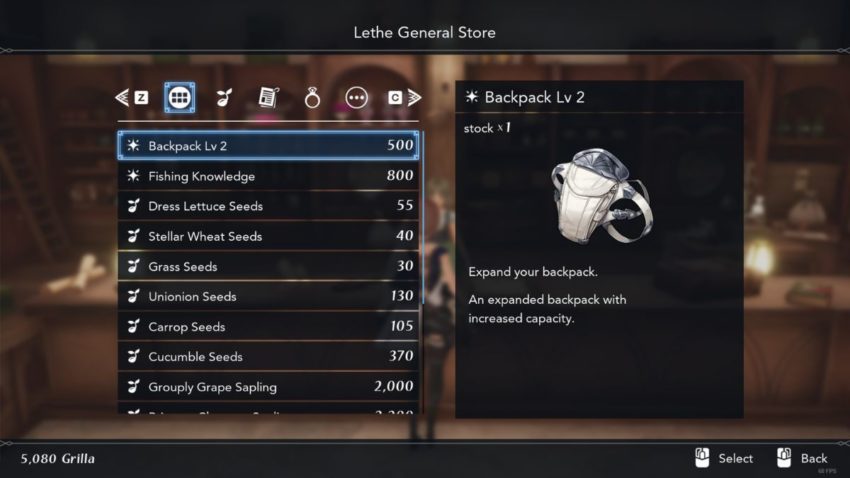Select Stellar Wheat Seeds row

268,236
